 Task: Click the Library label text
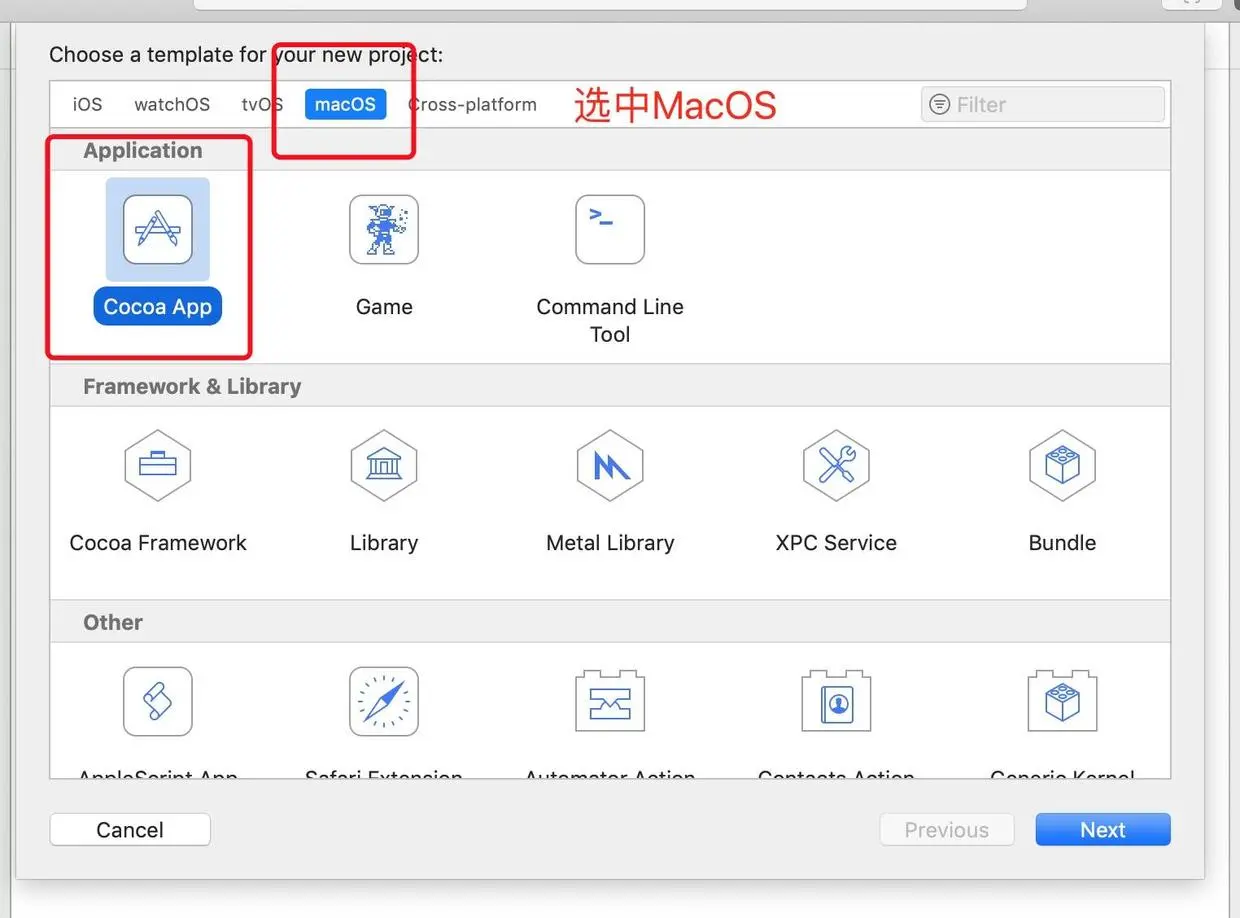click(384, 543)
